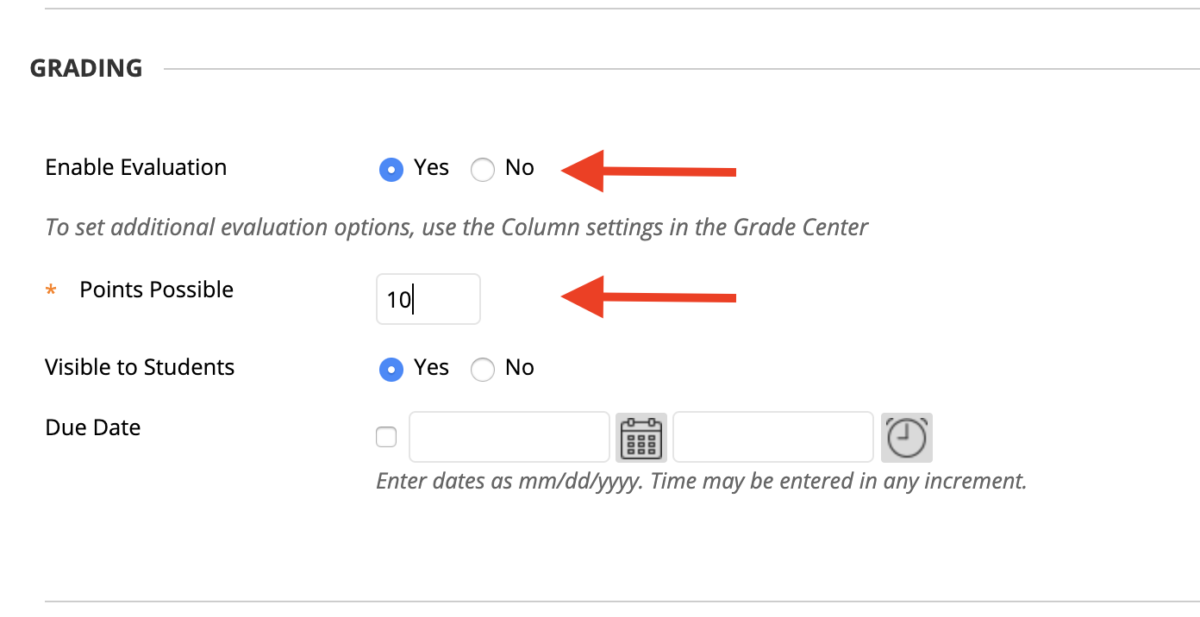
Task: Click the Due Date time text field
Action: (773, 437)
